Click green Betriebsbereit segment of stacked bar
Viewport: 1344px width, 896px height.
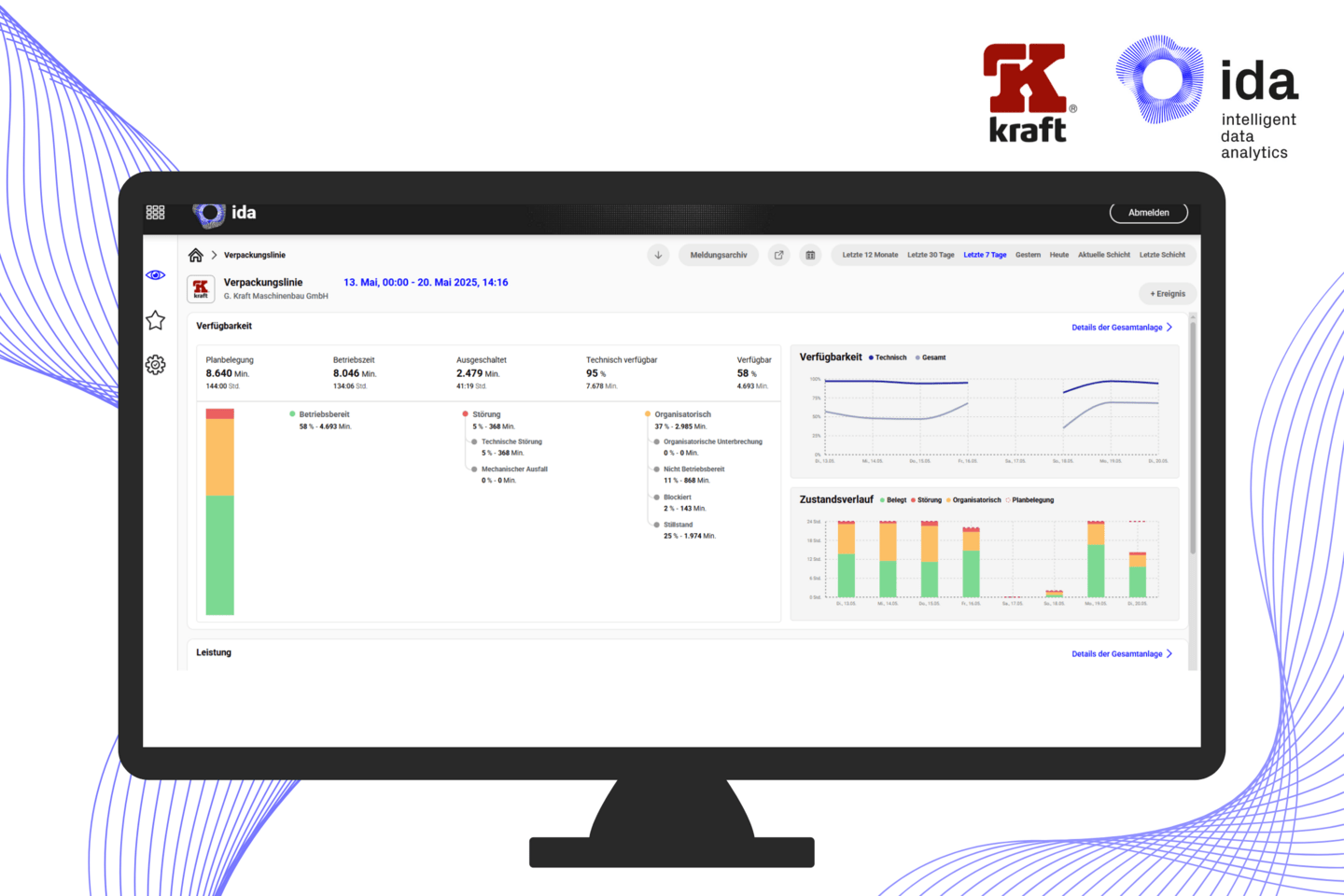(220, 554)
